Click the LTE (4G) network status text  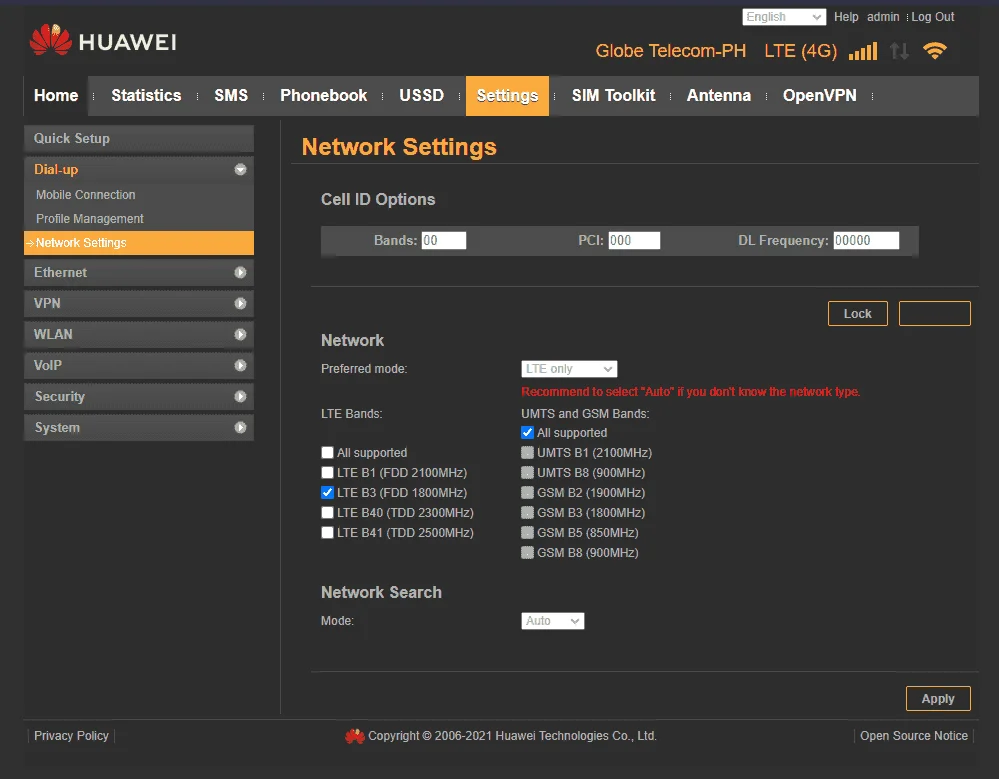click(x=800, y=51)
